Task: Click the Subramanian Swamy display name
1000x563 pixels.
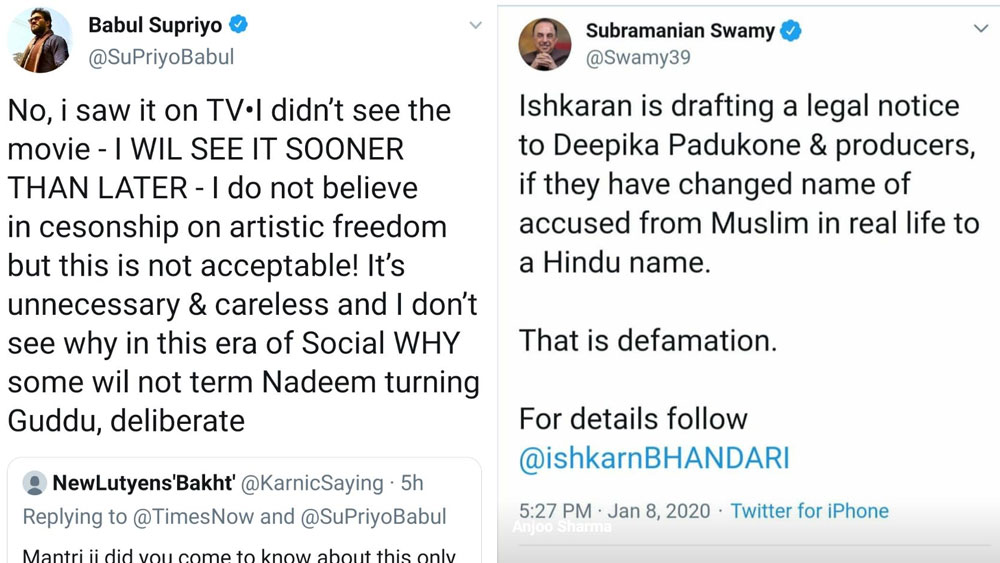Action: pyautogui.click(x=679, y=31)
